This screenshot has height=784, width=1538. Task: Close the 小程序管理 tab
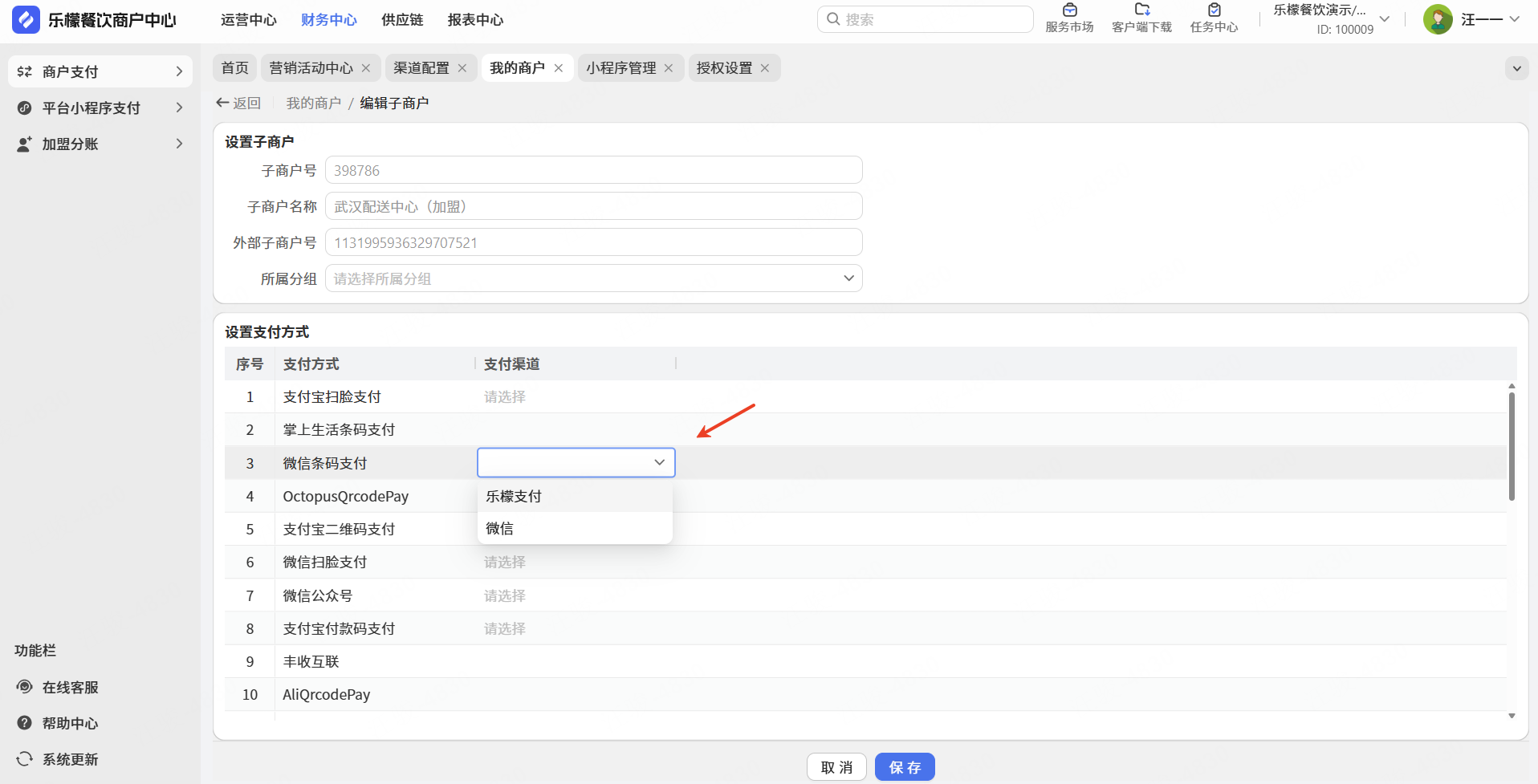pyautogui.click(x=669, y=68)
